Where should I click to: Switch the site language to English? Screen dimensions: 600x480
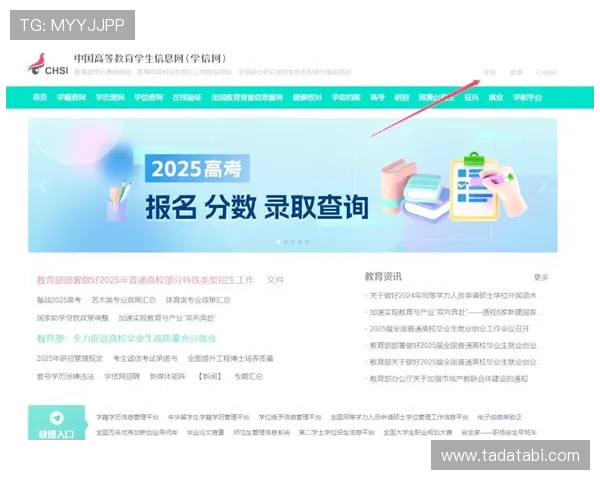coord(547,72)
